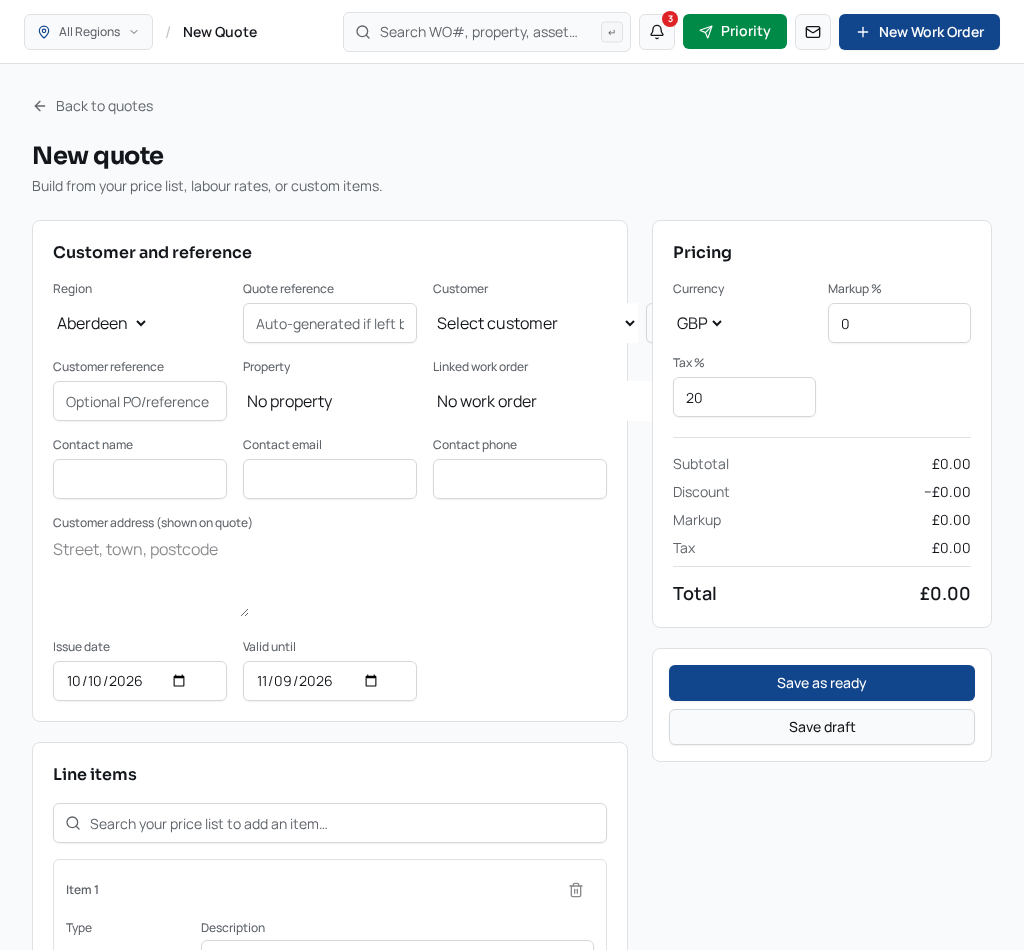Click the enter key icon in search box
This screenshot has width=1024, height=950.
pyautogui.click(x=611, y=32)
